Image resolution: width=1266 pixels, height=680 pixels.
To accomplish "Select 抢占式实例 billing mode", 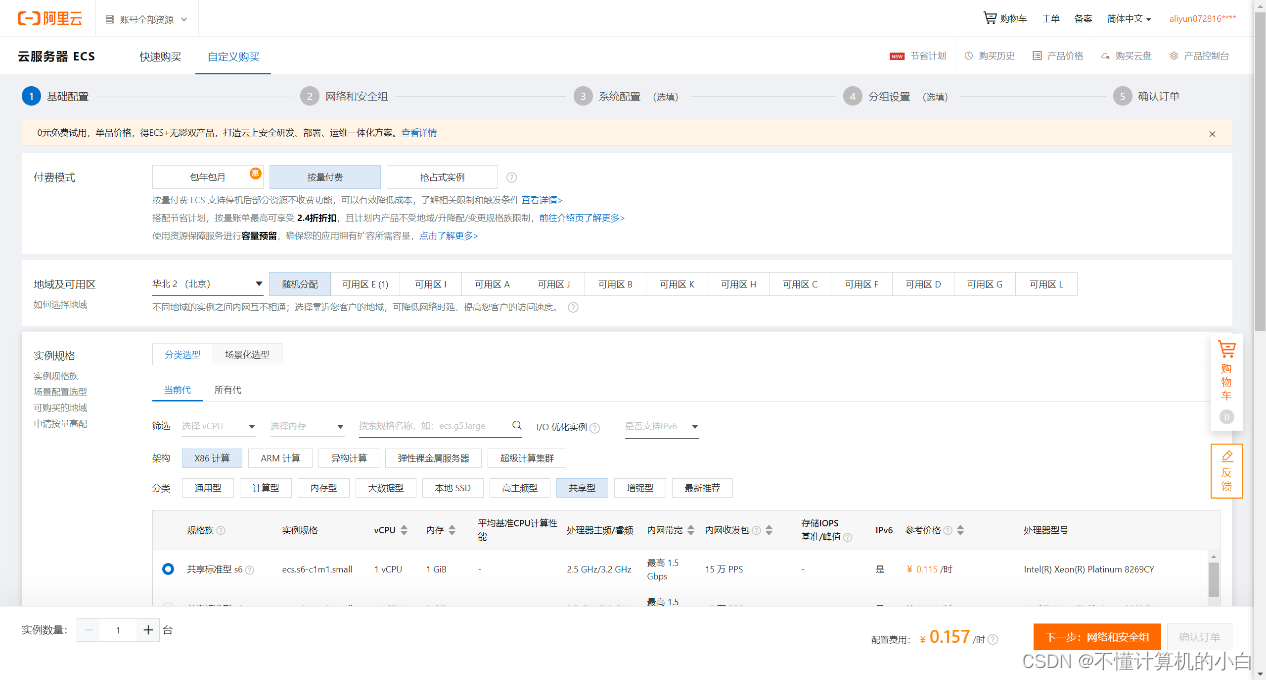I will click(x=441, y=177).
